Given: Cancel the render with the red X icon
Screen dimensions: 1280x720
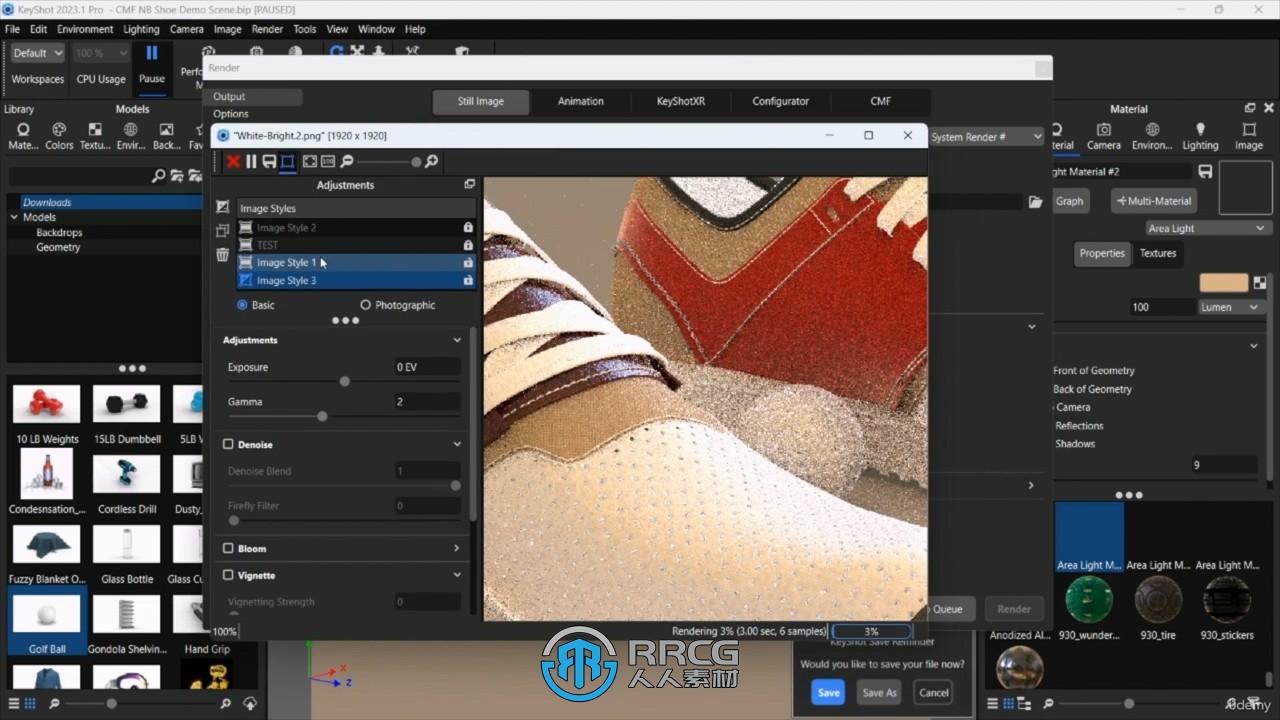Looking at the screenshot, I should point(233,161).
